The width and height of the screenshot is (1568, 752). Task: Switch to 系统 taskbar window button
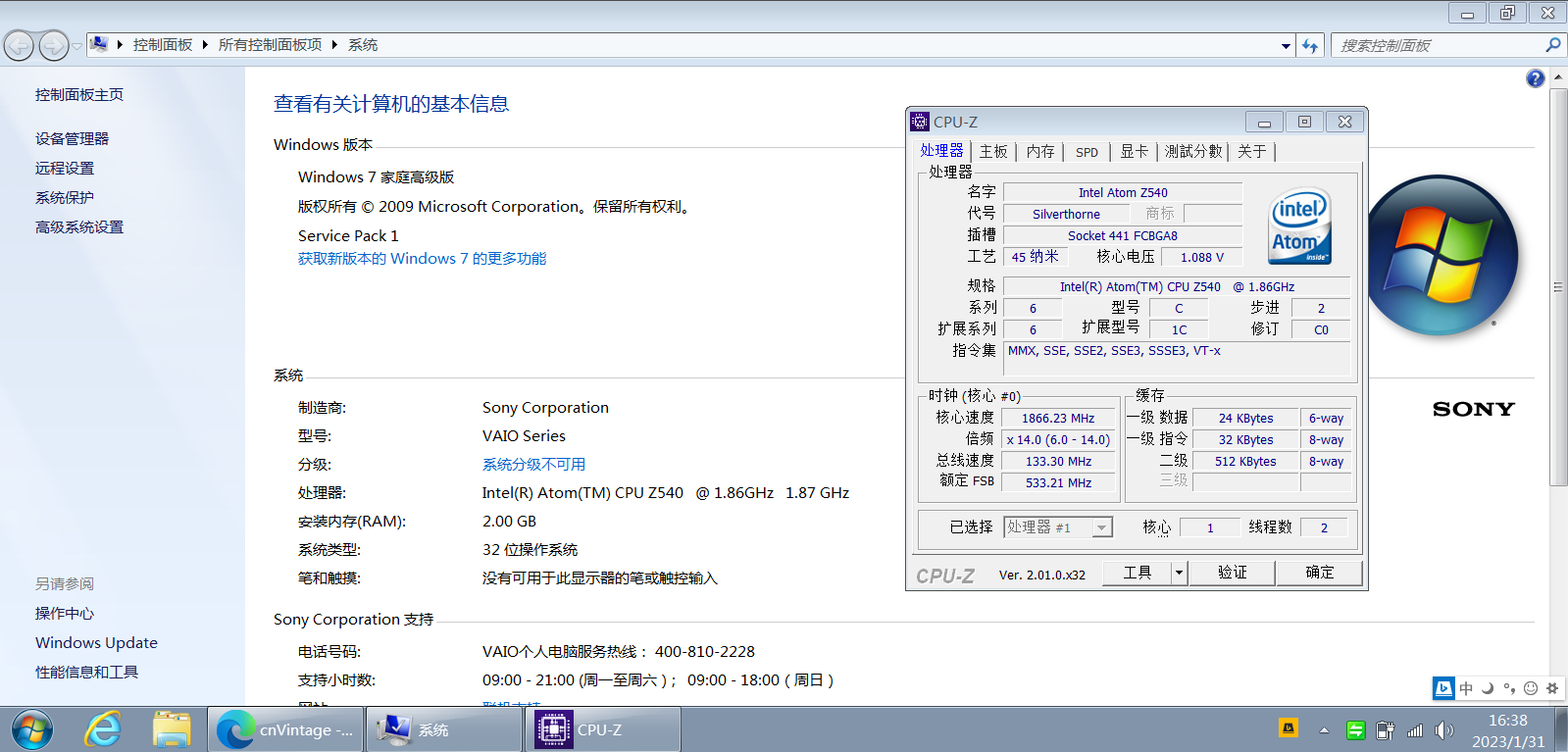point(444,729)
